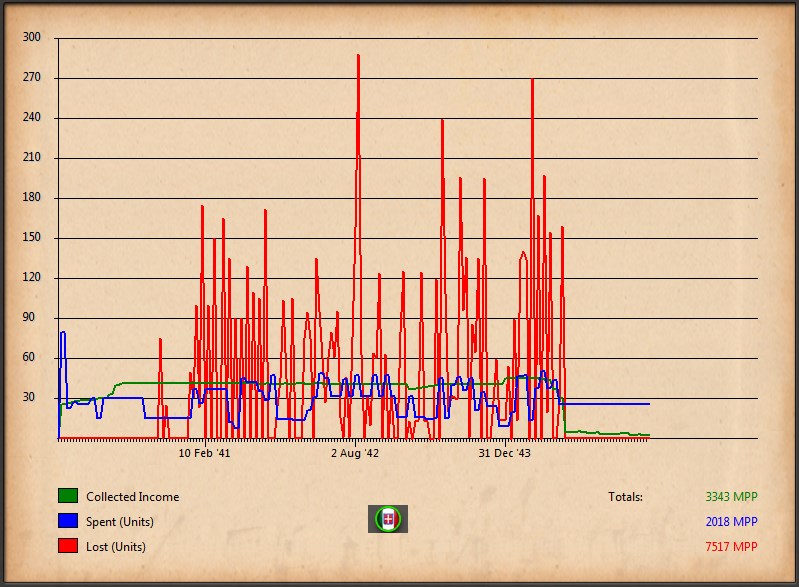Screen dimensions: 799x587
Task: Click the Italy flag icon below chart
Action: [x=388, y=519]
